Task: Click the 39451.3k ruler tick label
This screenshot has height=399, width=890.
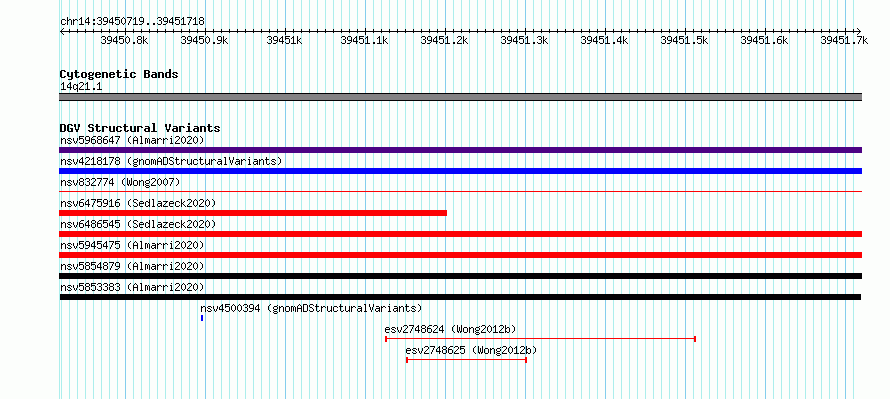Action: pos(524,40)
